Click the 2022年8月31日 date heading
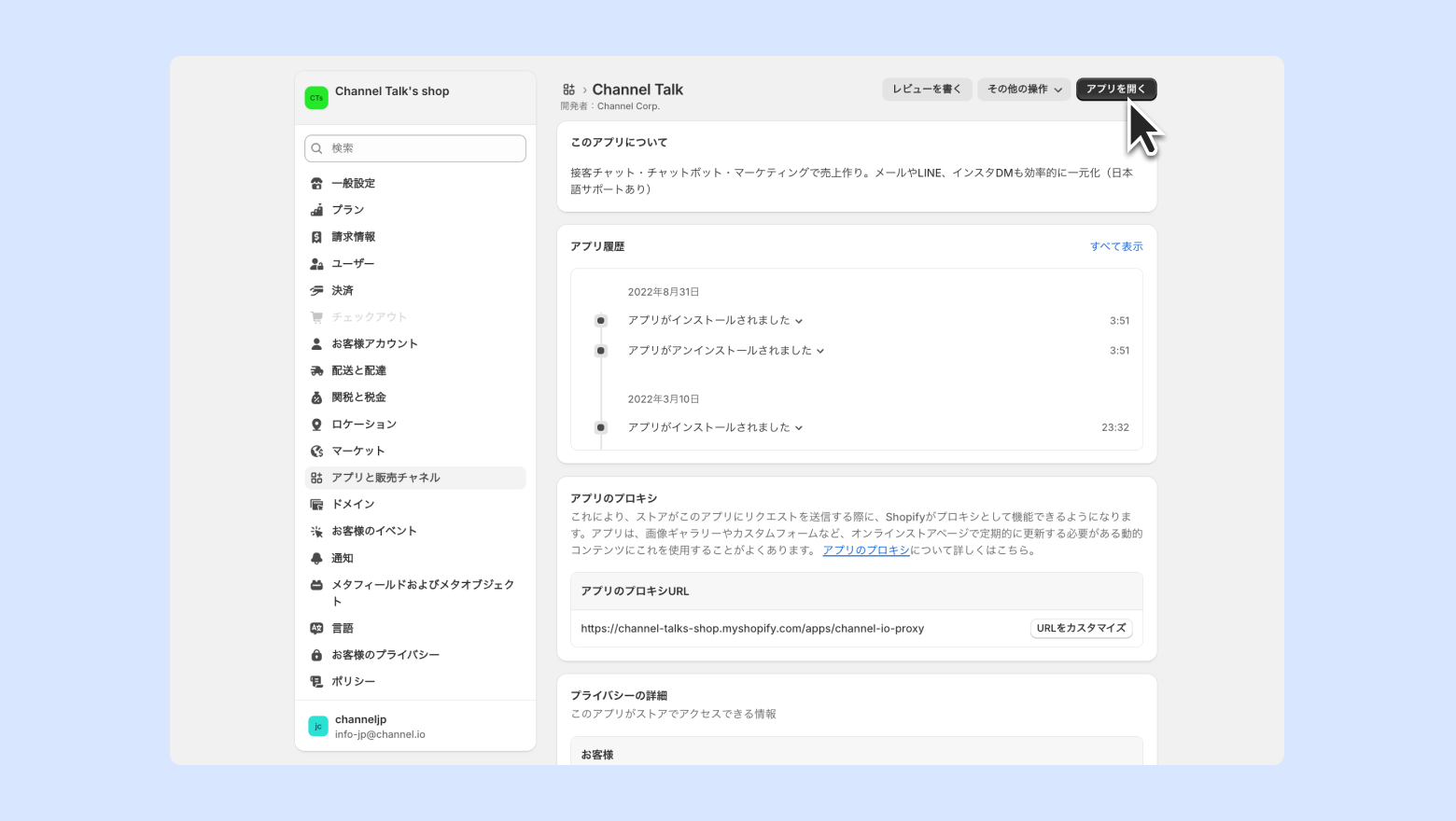 click(x=664, y=292)
